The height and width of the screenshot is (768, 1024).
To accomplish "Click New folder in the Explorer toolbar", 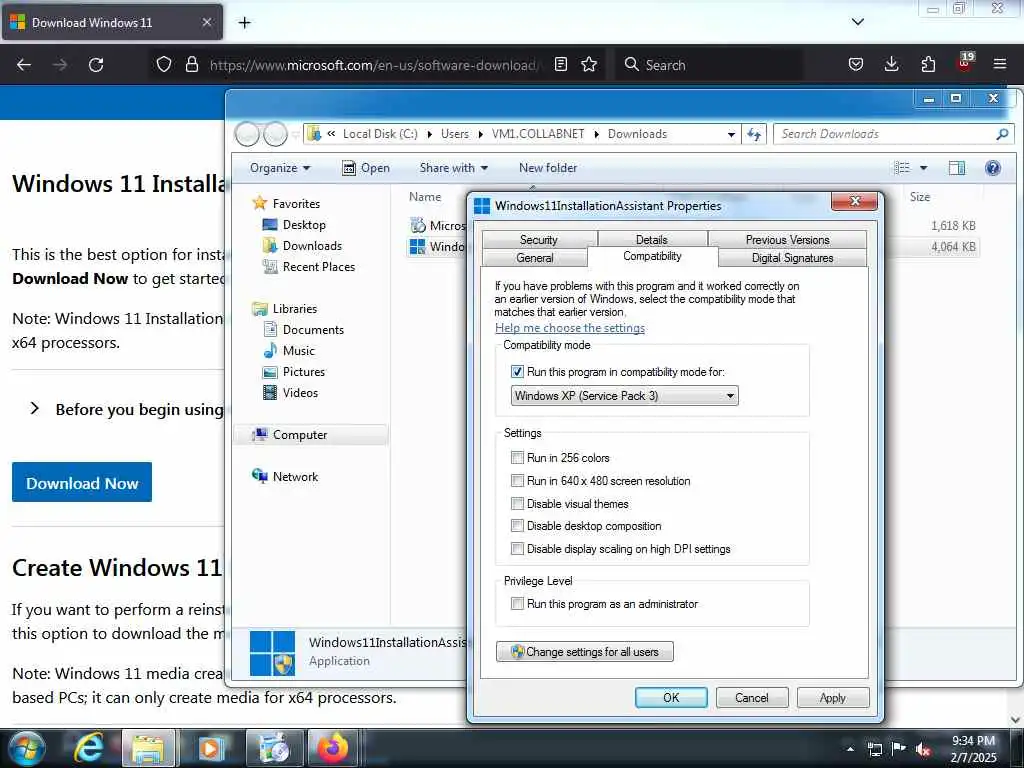I will coord(548,168).
